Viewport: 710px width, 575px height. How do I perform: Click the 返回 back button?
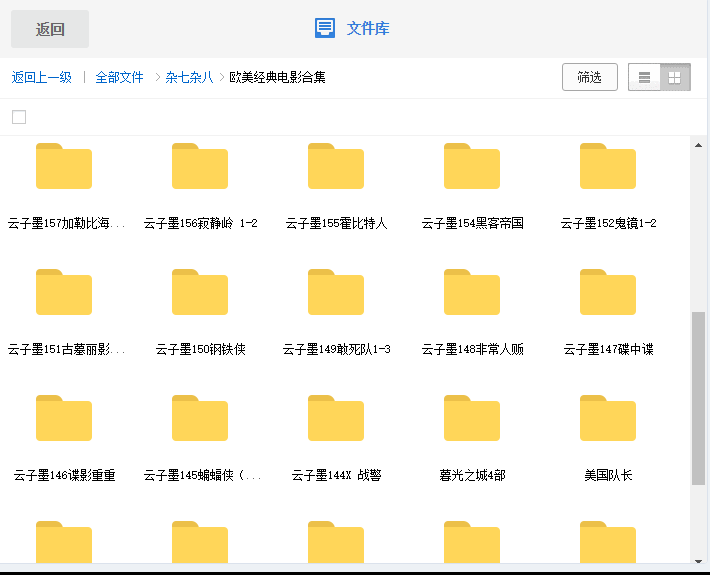point(50,29)
